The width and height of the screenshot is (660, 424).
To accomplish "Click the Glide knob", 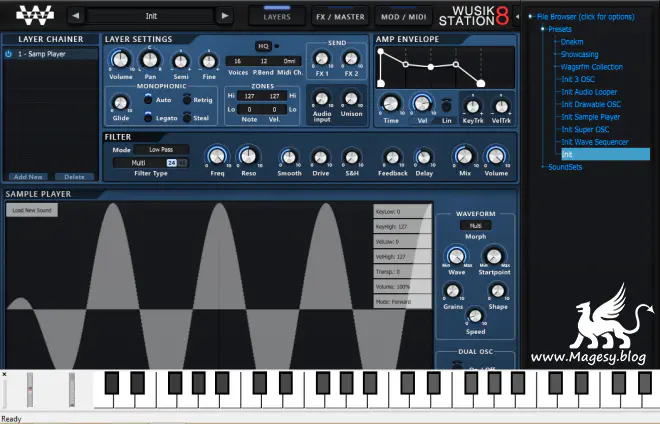I will (x=121, y=102).
